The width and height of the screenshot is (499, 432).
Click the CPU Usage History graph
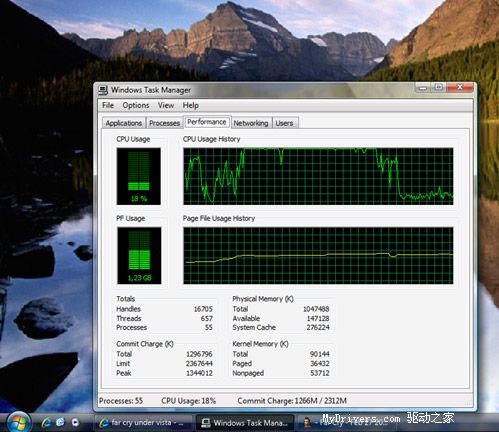coord(318,176)
